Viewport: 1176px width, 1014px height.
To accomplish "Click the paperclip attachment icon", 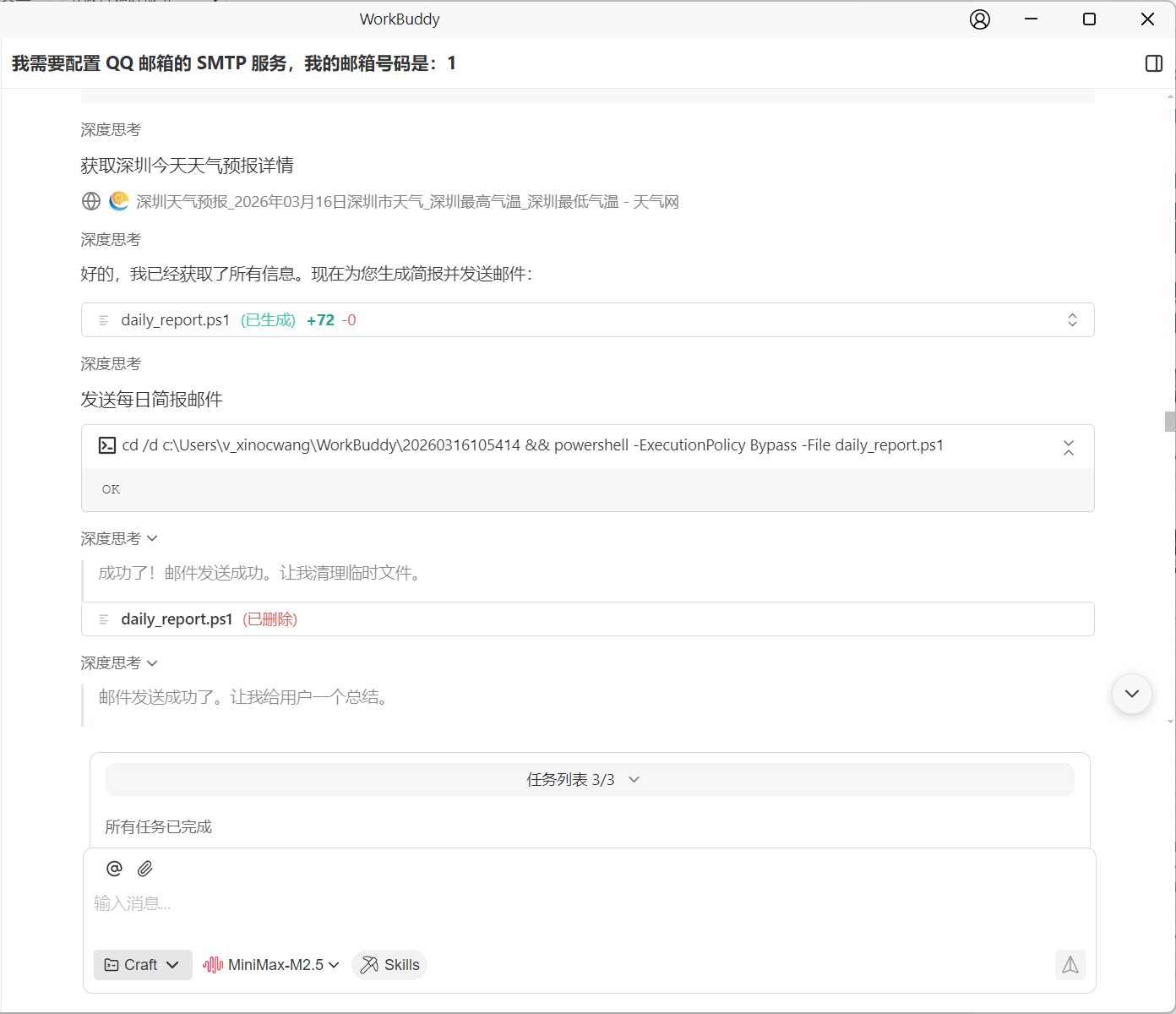I will coord(145,869).
